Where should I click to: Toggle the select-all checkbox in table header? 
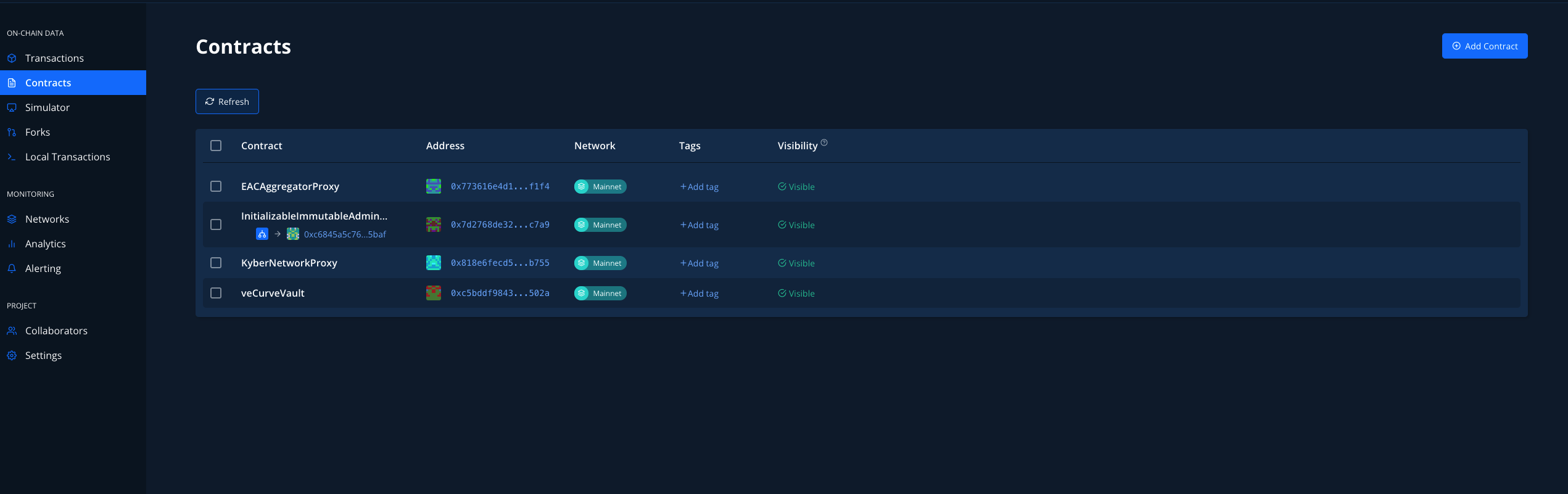tap(216, 146)
